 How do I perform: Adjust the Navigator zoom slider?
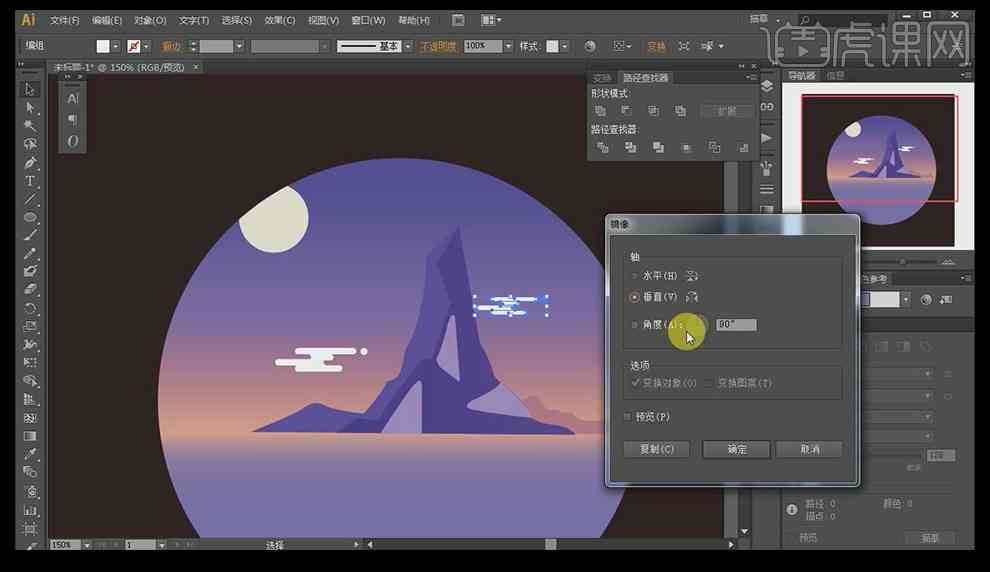[x=903, y=261]
